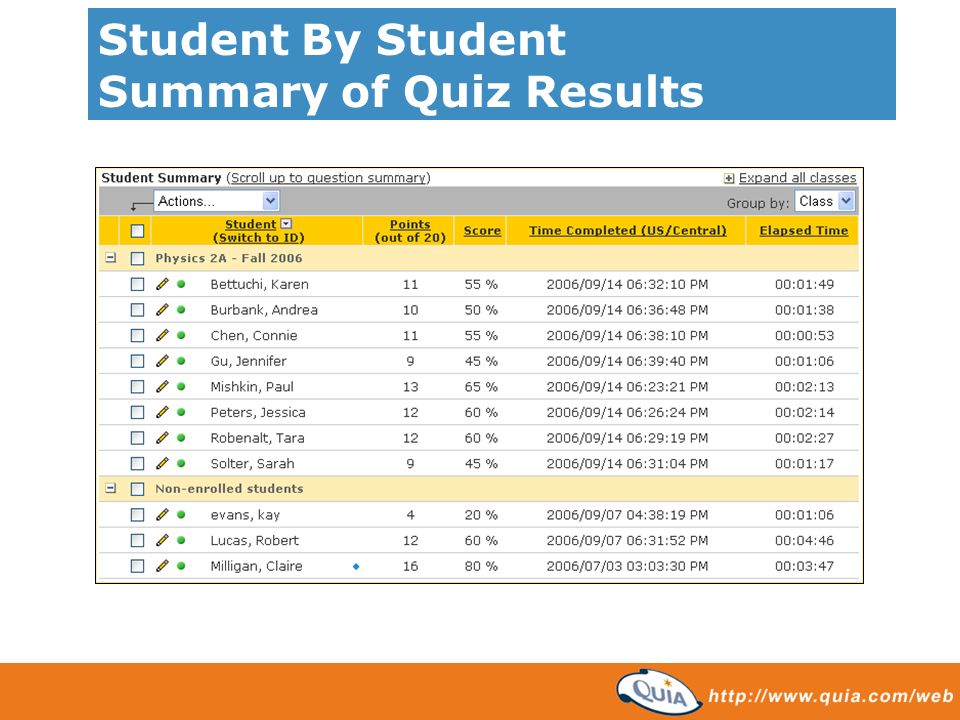Click the pencil edit icon for Gu, Jennifer
960x720 pixels.
coord(162,361)
